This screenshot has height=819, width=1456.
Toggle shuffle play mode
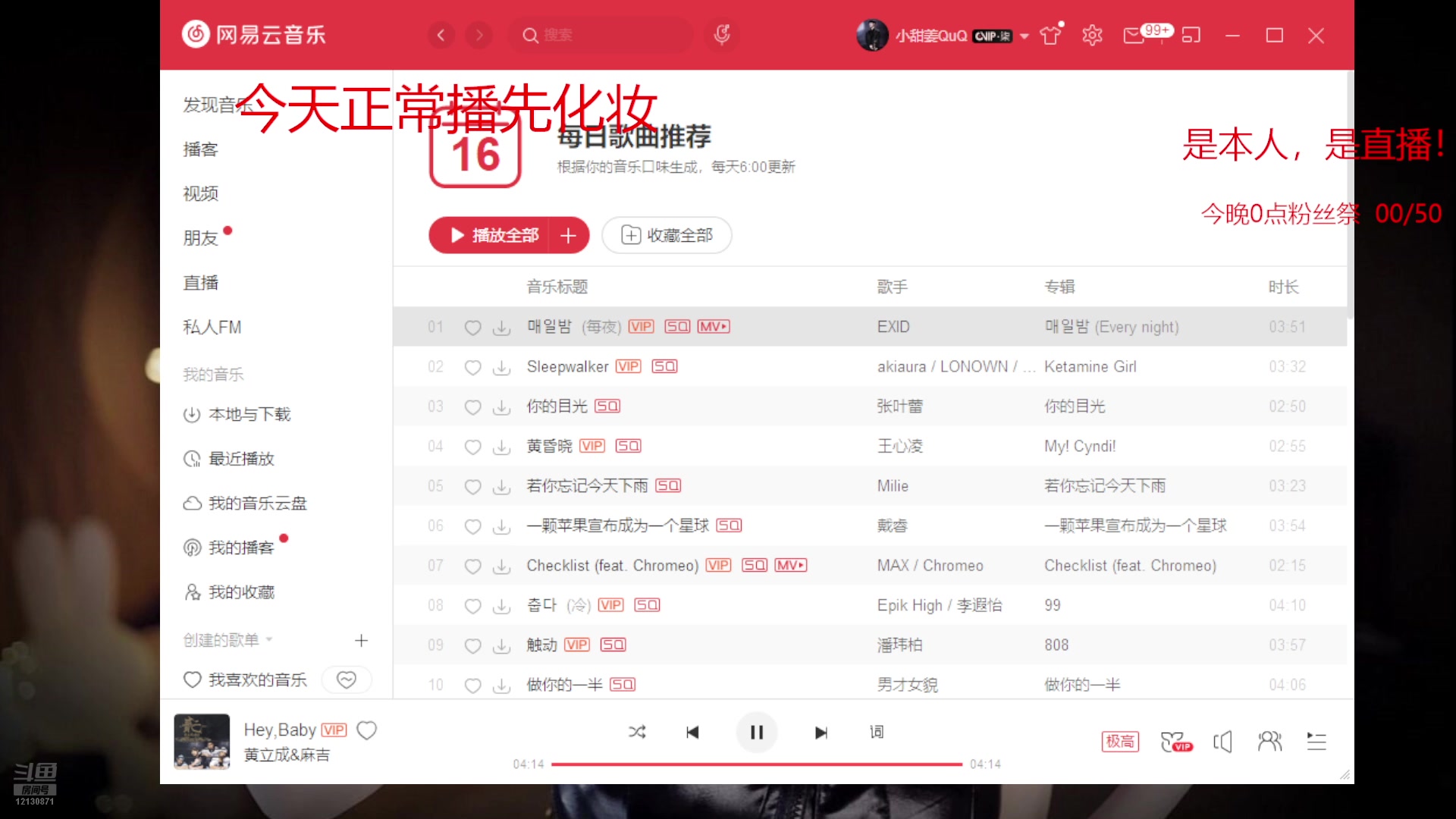click(x=637, y=732)
